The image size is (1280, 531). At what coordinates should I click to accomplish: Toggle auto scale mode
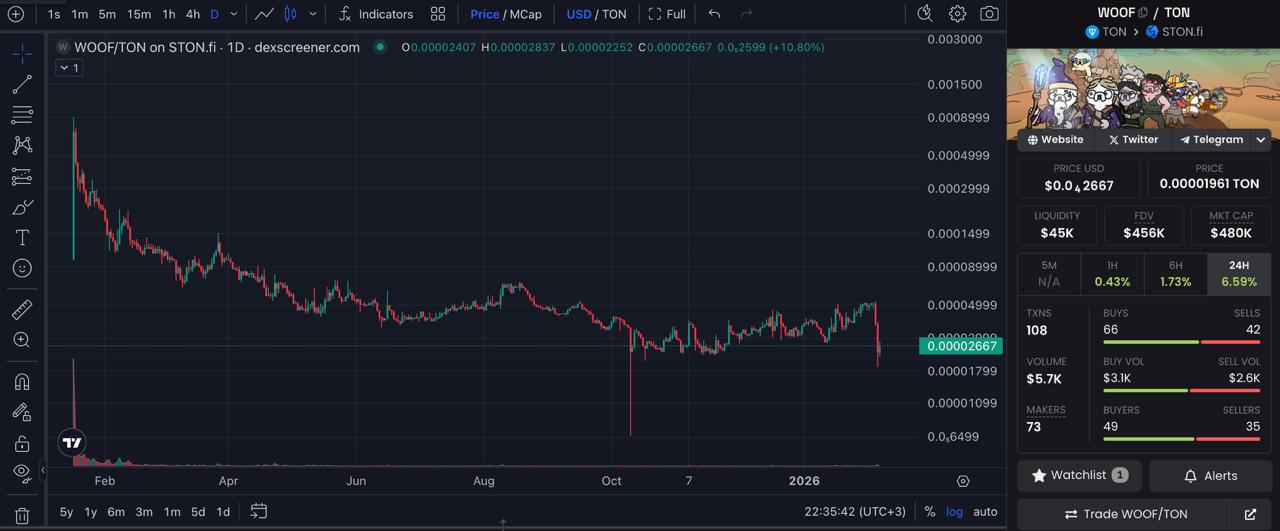(985, 511)
